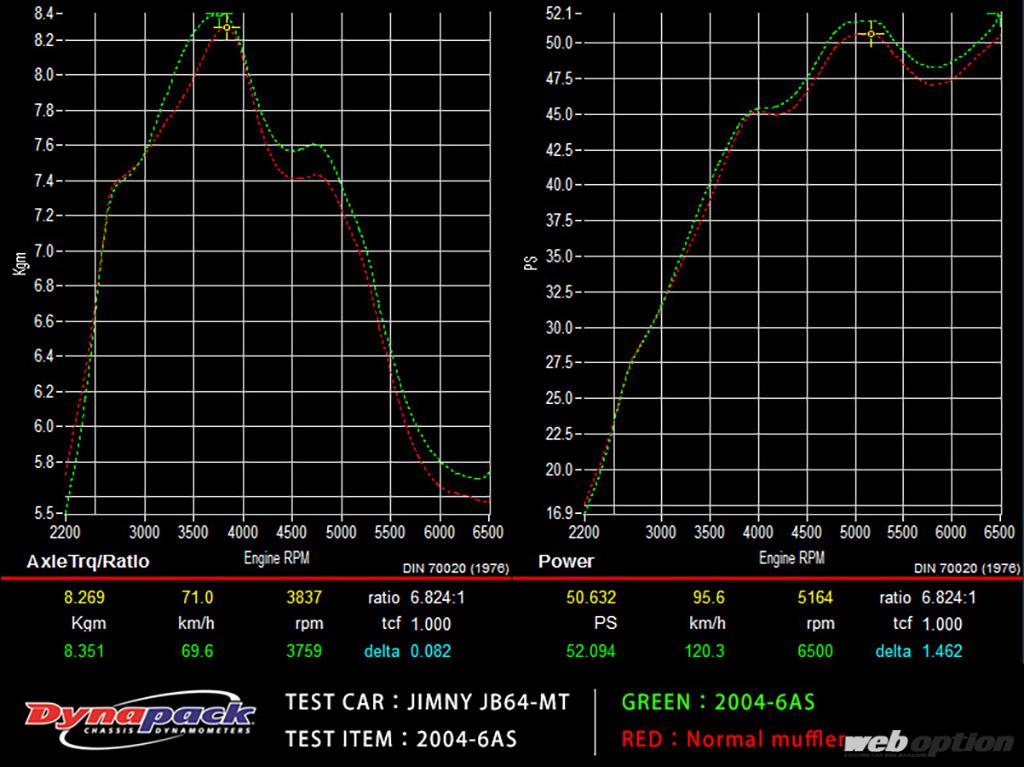1024x767 pixels.
Task: Click the green 52.094 power value
Action: click(589, 650)
